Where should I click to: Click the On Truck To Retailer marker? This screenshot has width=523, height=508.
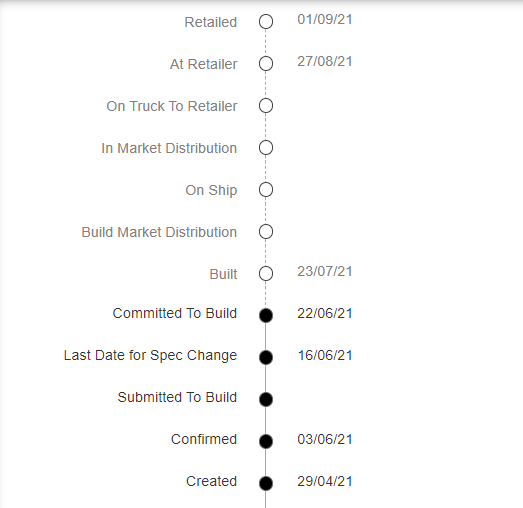pyautogui.click(x=266, y=106)
